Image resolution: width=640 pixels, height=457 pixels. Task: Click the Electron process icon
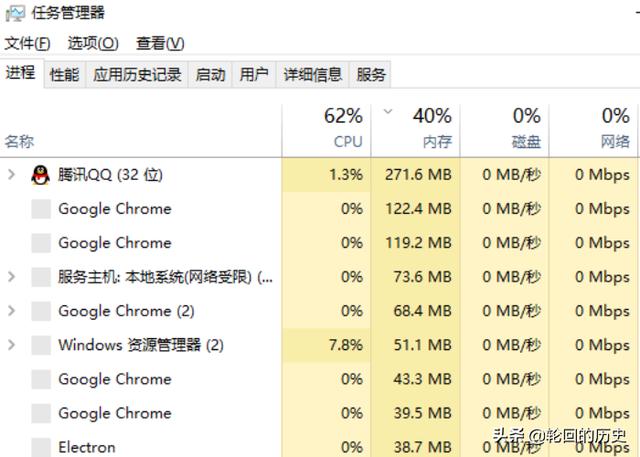tap(40, 447)
